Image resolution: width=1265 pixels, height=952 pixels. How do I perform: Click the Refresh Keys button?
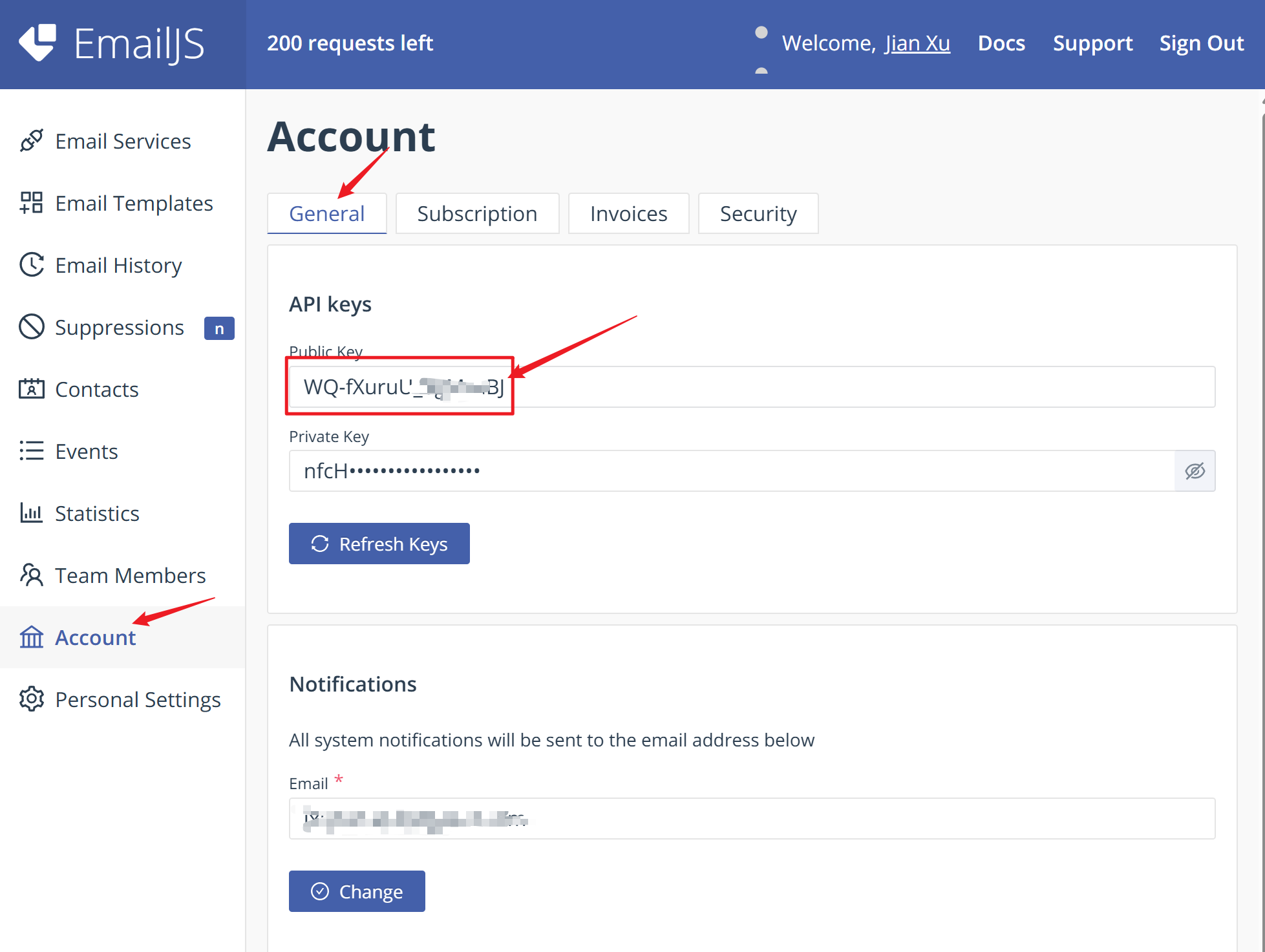pos(379,544)
